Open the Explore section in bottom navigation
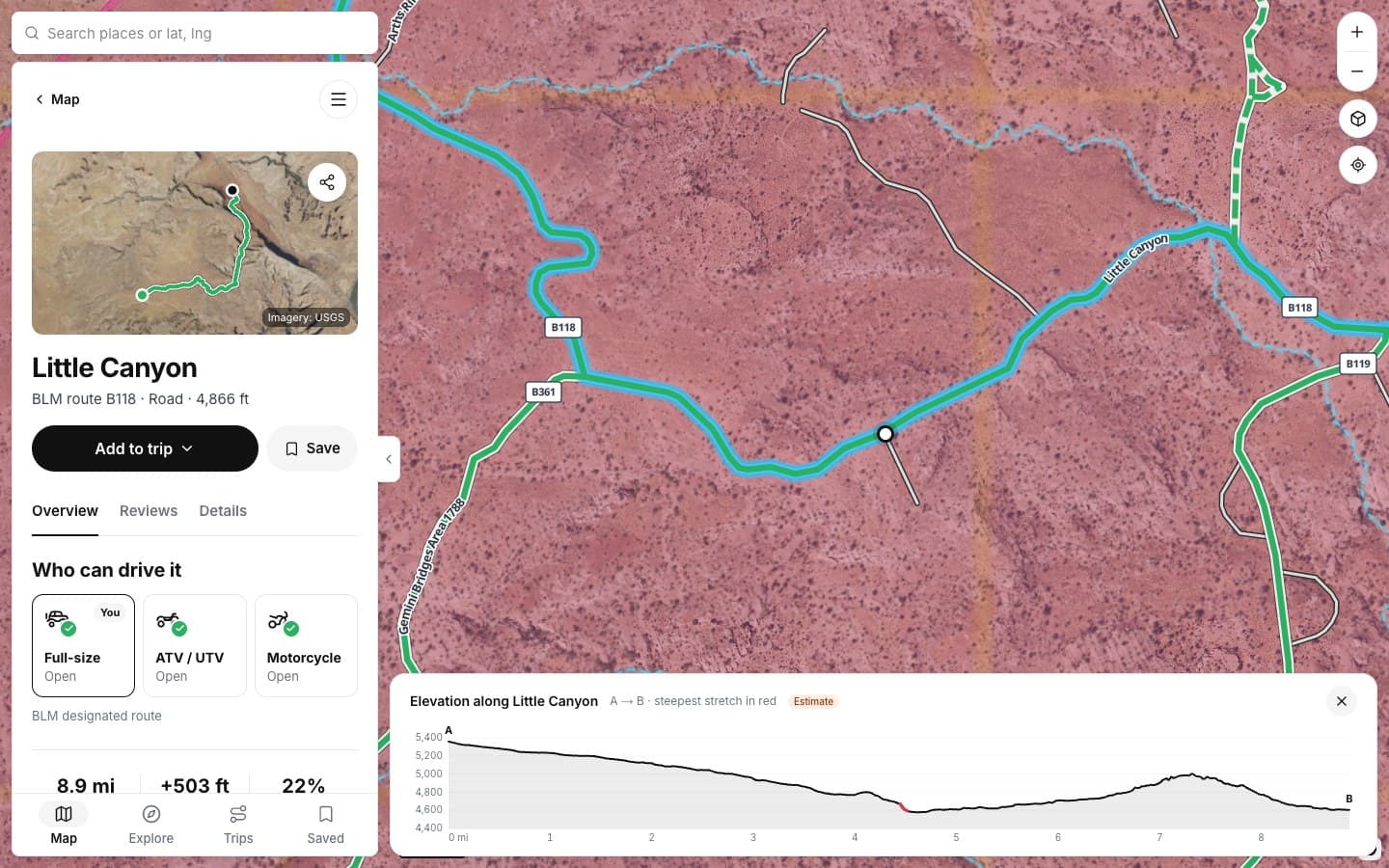The width and height of the screenshot is (1389, 868). point(151,825)
